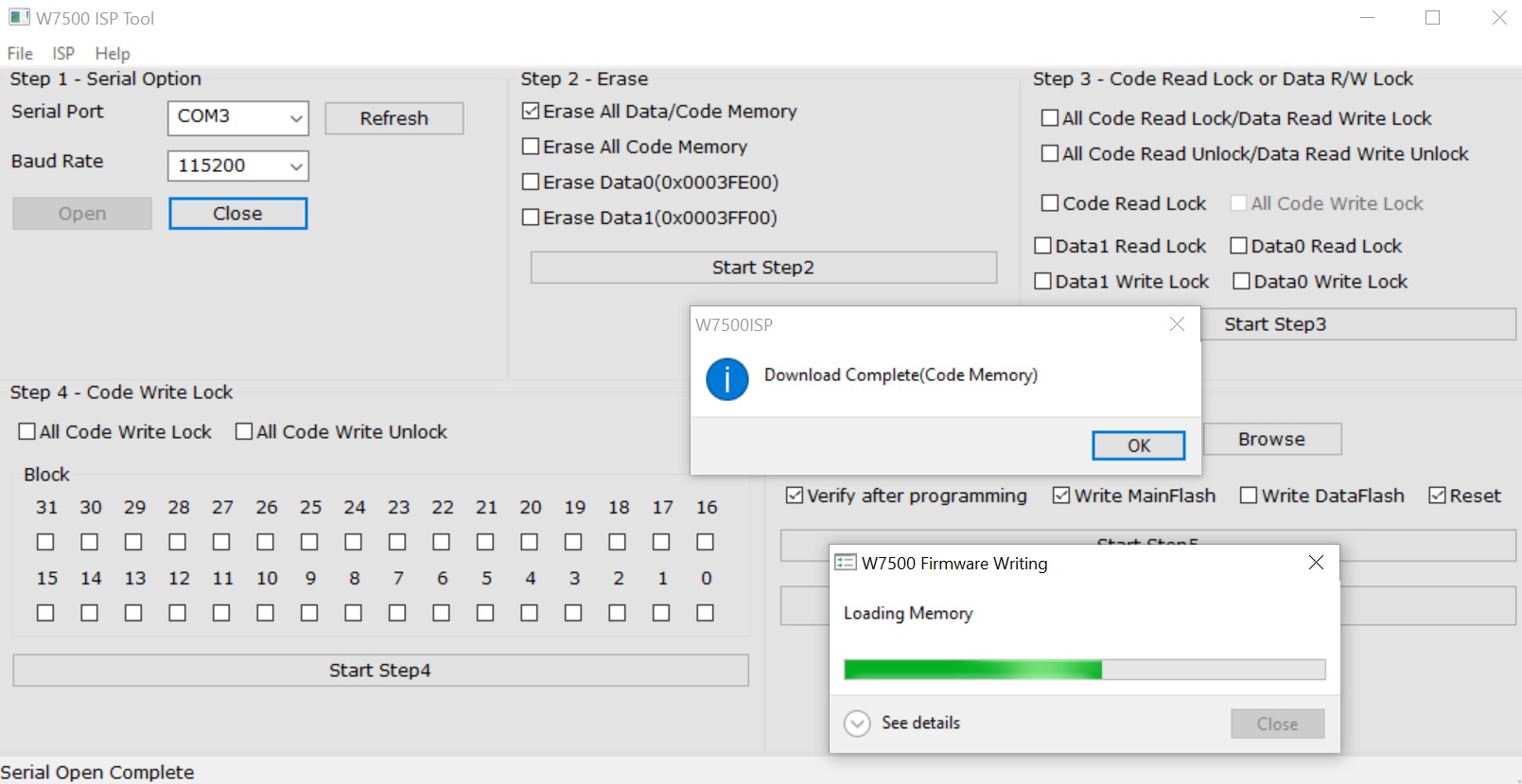Viewport: 1522px width, 784px height.
Task: Enable Data1 Read Lock checkbox
Action: [x=1043, y=246]
